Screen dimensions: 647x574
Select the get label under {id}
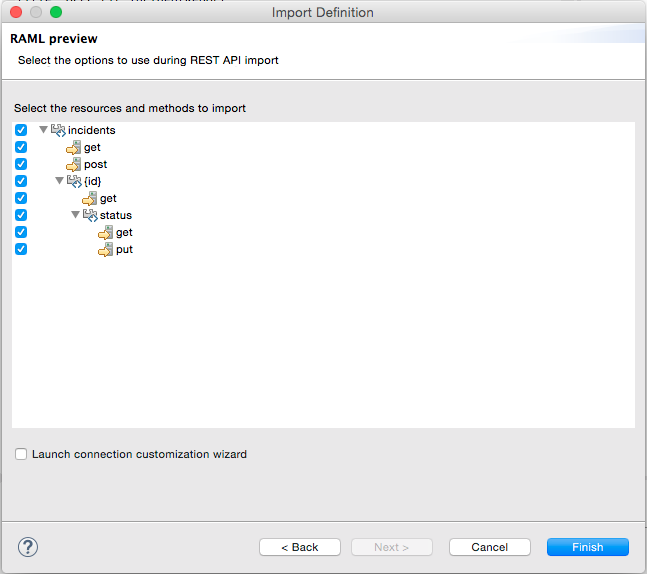tap(108, 199)
